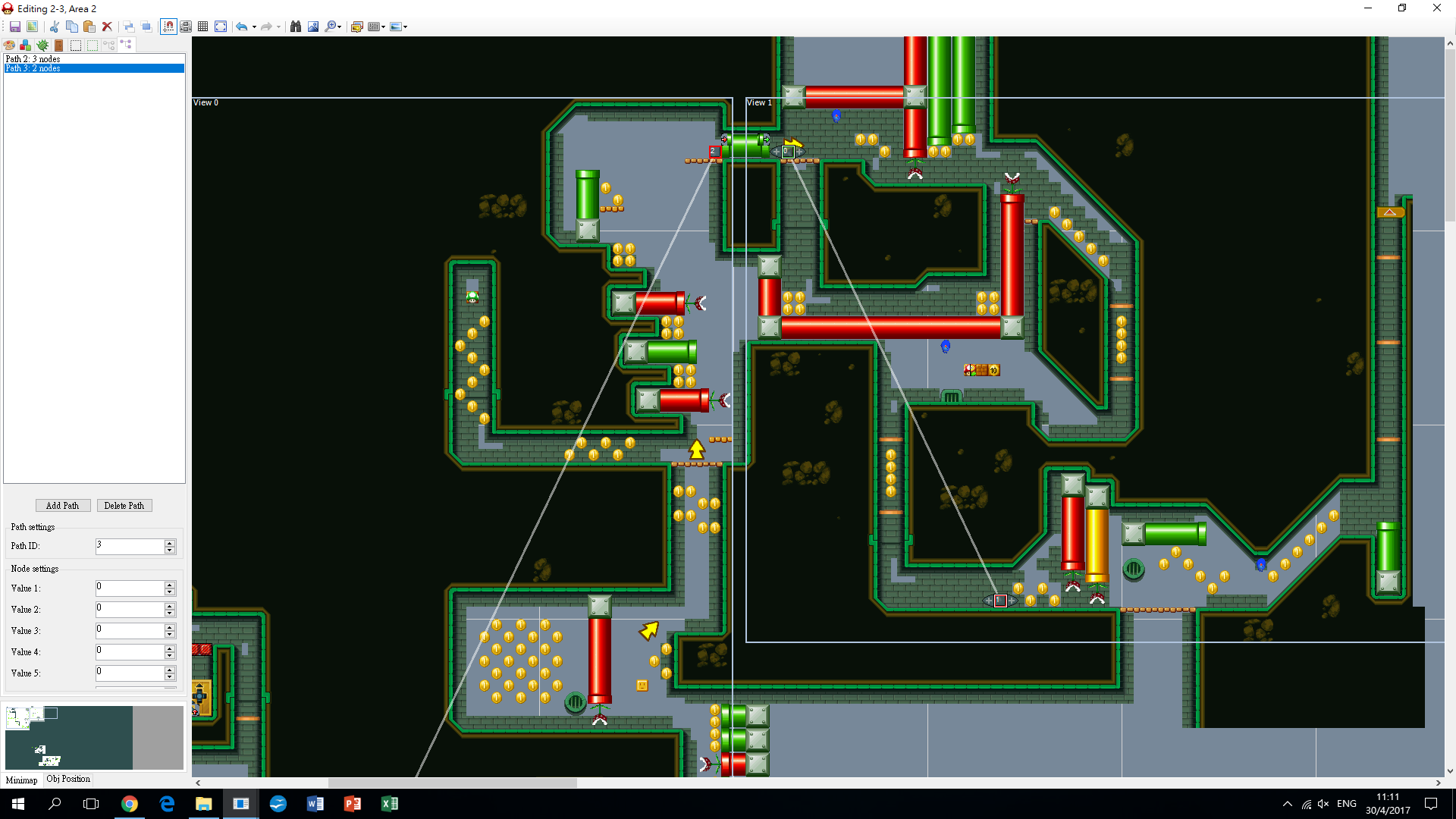Toggle the snap-to-grid magnet tool
Viewport: 1456px width, 819px height.
point(168,27)
